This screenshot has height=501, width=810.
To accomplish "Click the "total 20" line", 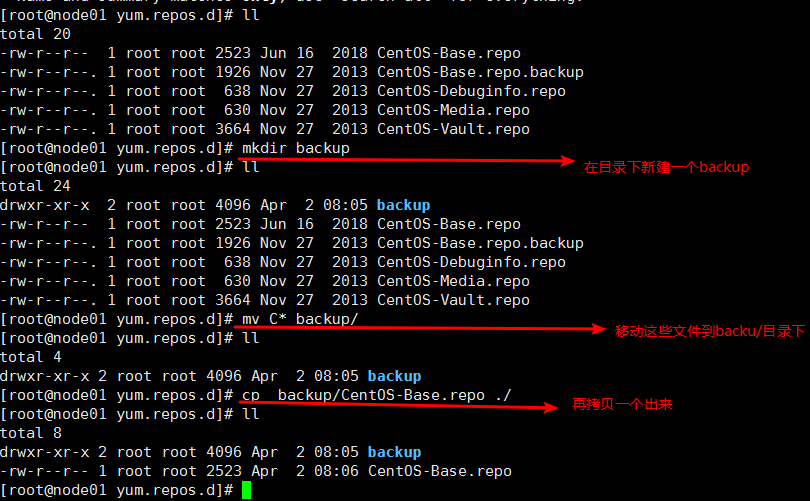I will point(35,34).
